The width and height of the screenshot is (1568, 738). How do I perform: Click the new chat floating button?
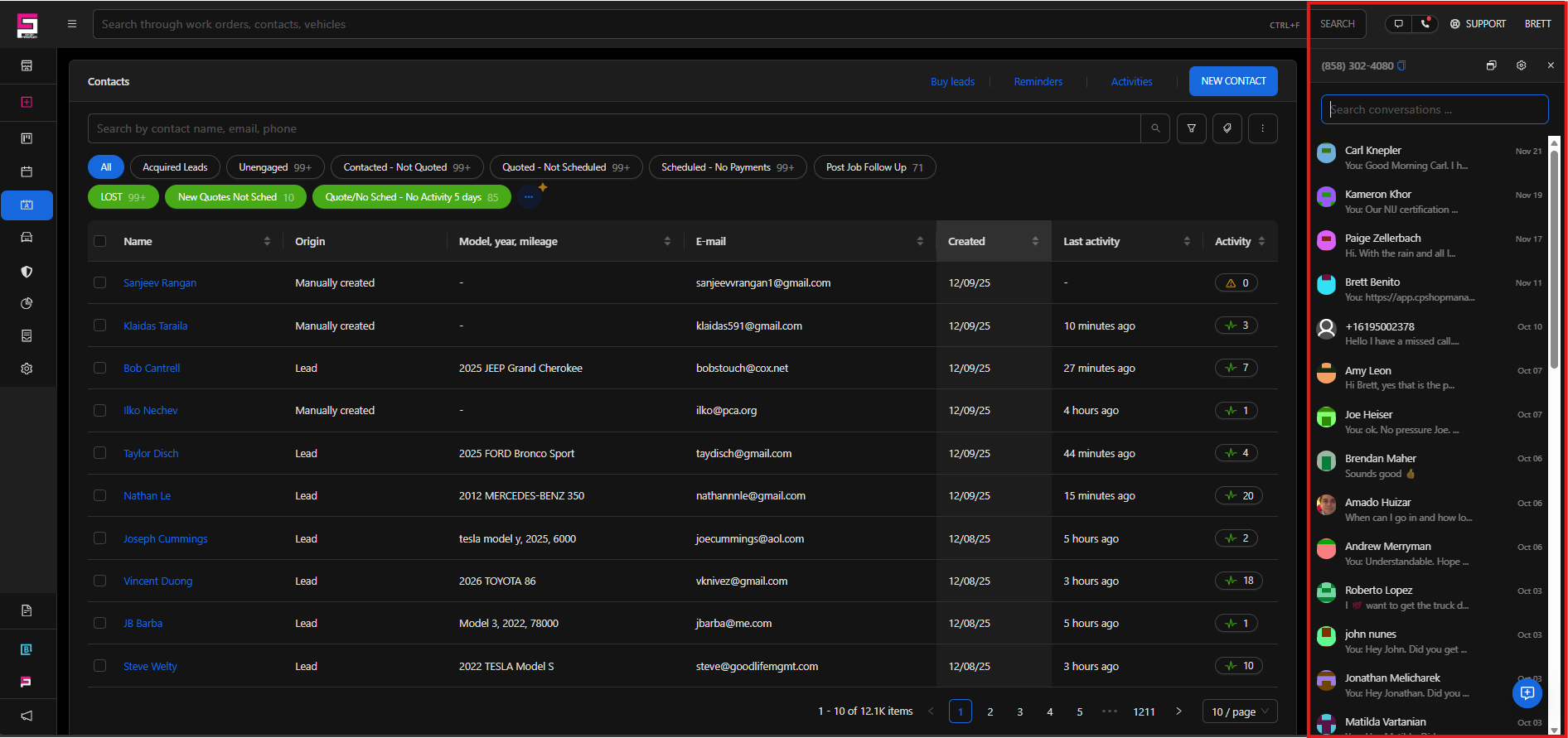tap(1527, 693)
